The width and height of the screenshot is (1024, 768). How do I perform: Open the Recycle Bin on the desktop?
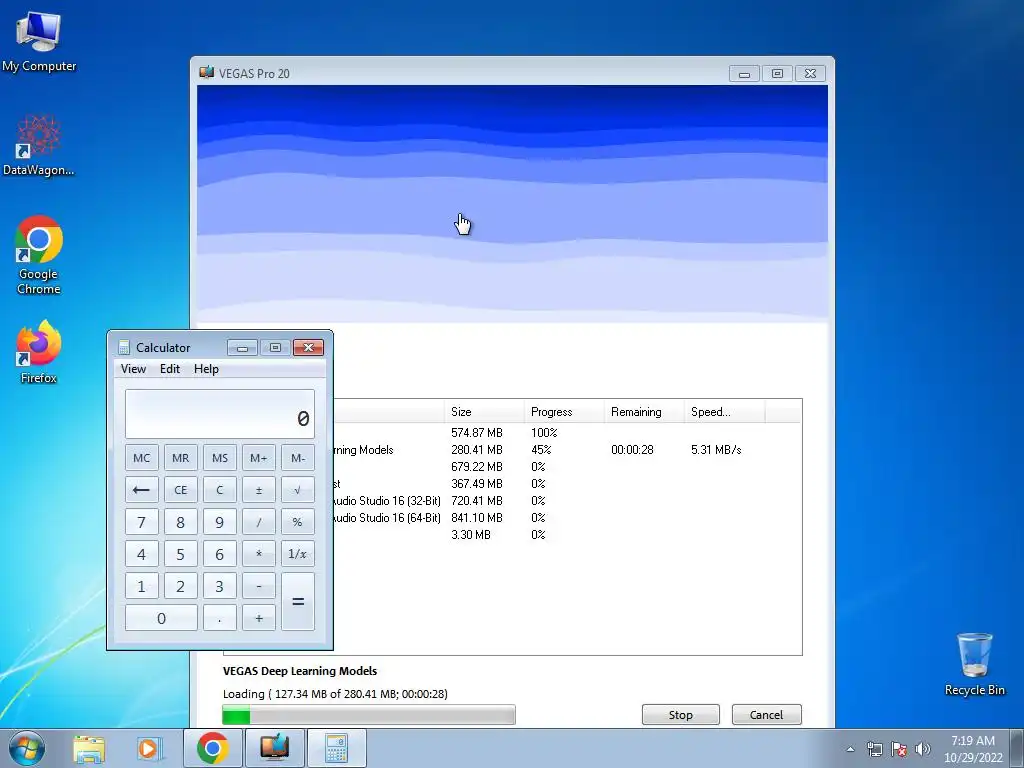[974, 664]
